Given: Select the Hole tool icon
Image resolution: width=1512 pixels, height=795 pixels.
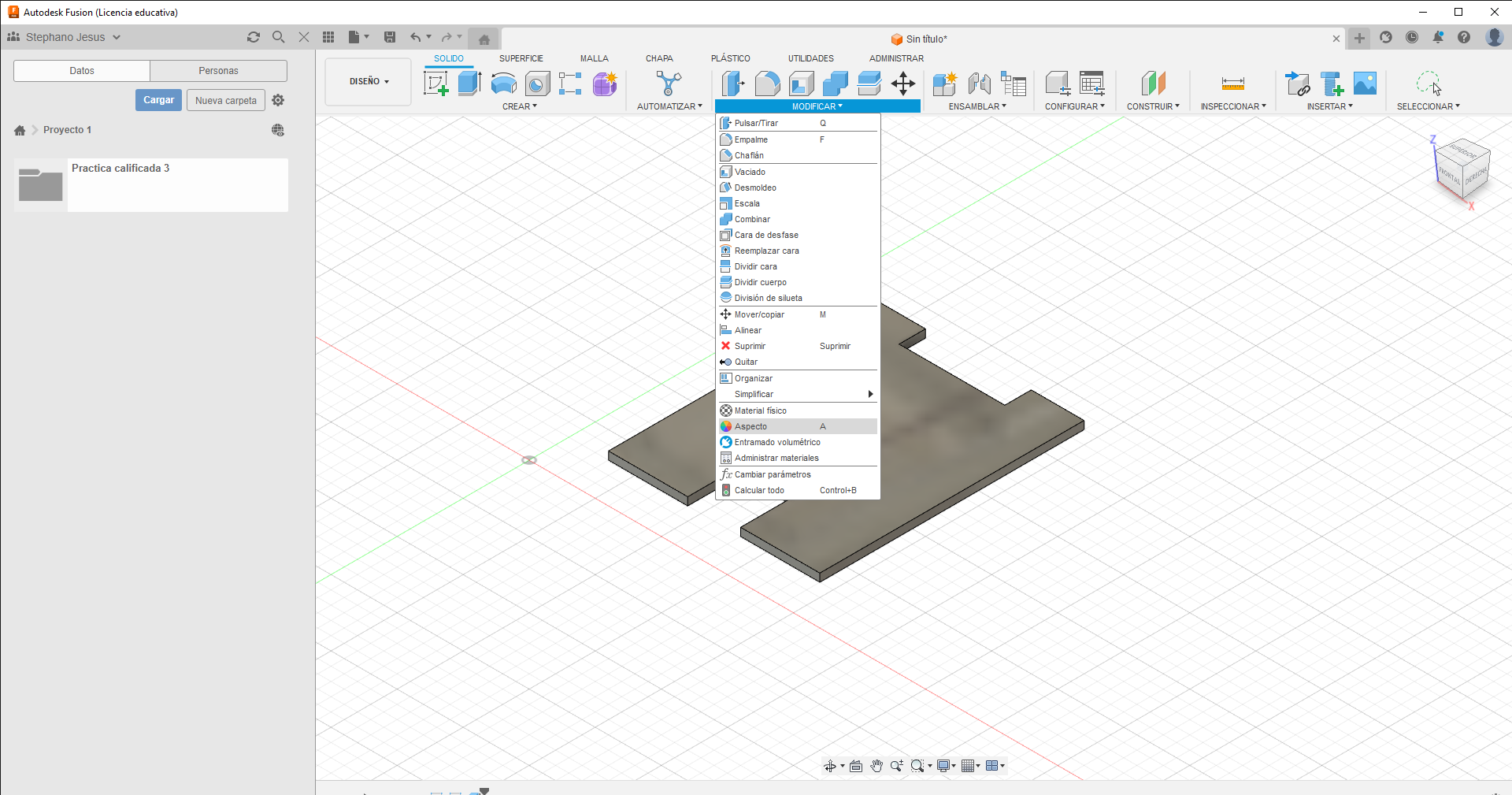Looking at the screenshot, I should coord(537,83).
